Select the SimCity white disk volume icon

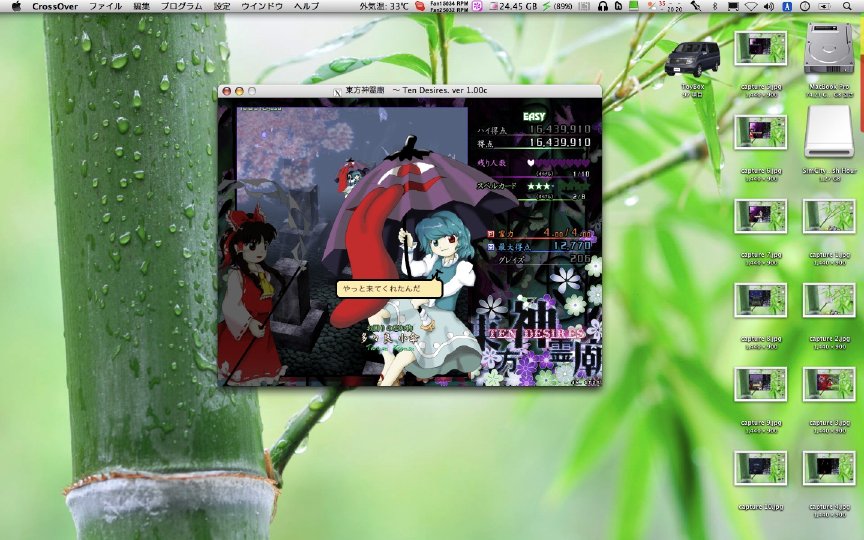(829, 132)
